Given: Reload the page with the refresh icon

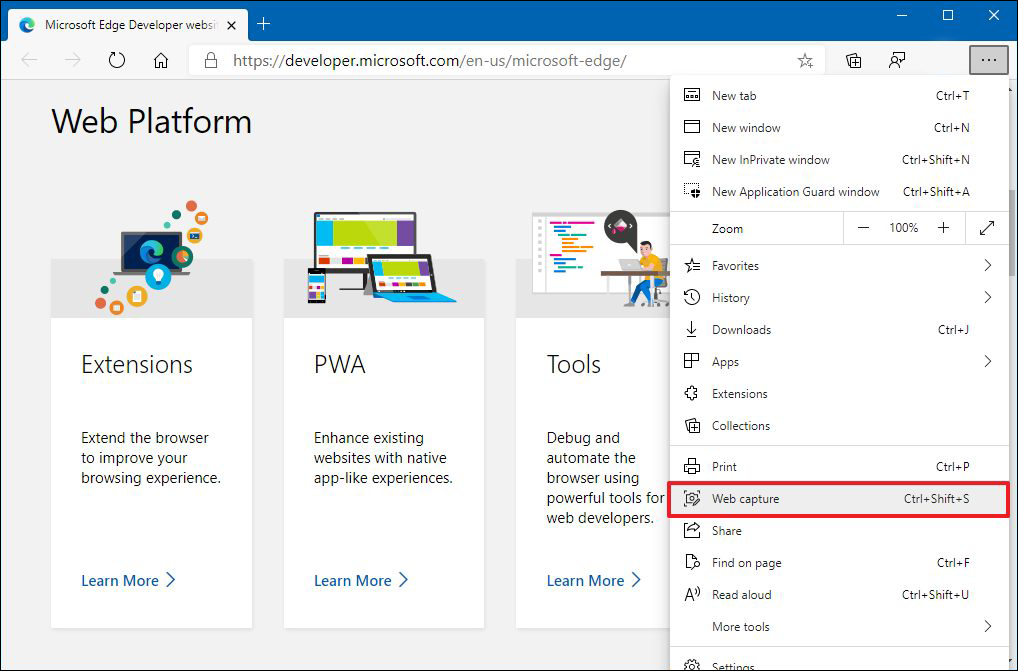Looking at the screenshot, I should coord(117,60).
